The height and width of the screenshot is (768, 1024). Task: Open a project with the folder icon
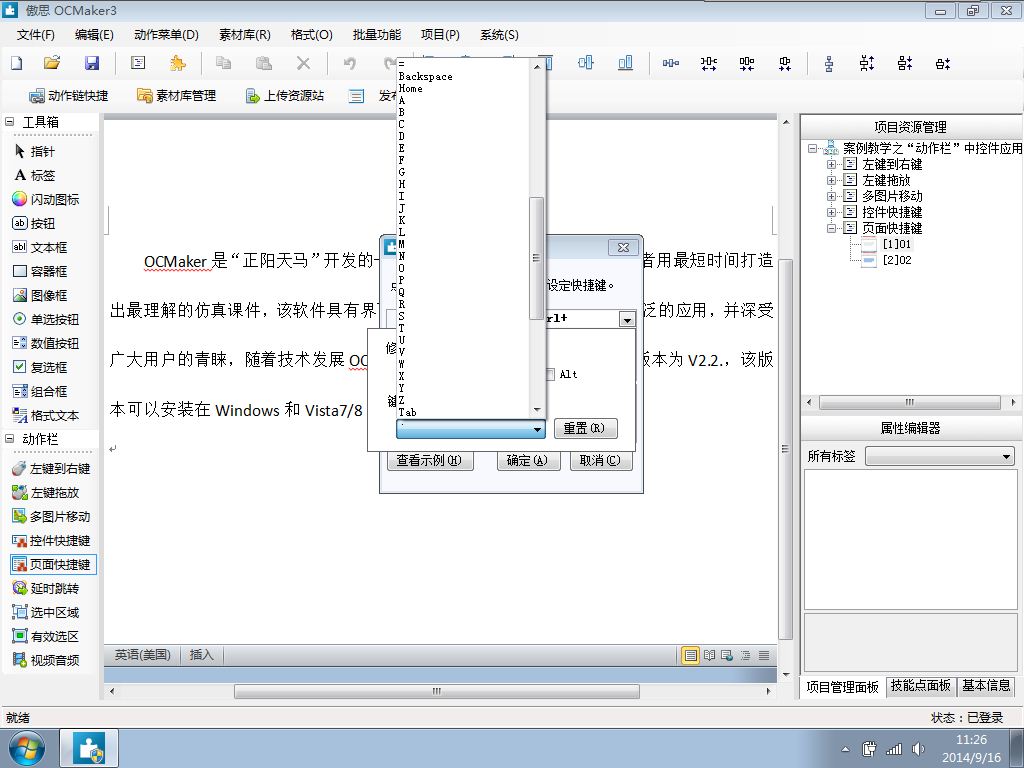pos(52,63)
